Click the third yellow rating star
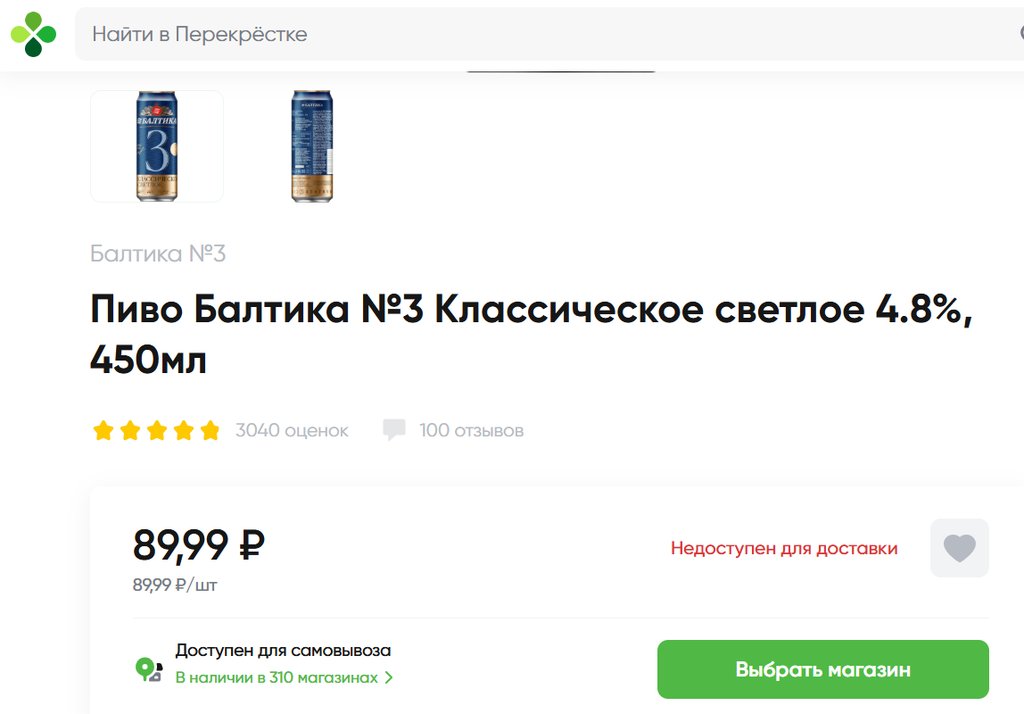This screenshot has width=1024, height=714. (x=156, y=431)
